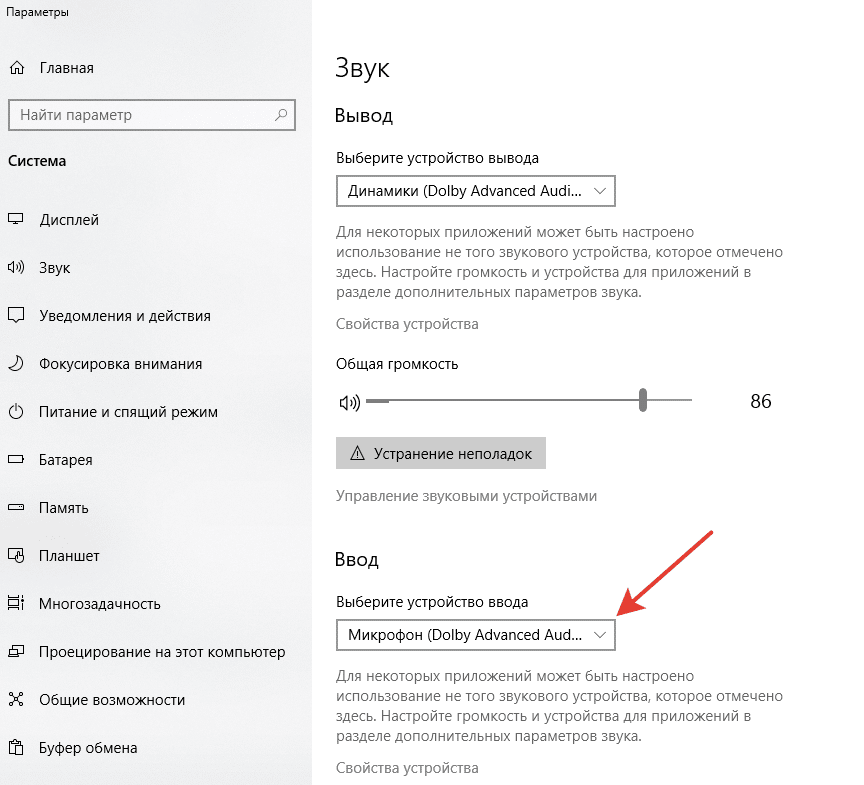864x785 pixels.
Task: Open the Память settings section
Action: click(x=64, y=508)
